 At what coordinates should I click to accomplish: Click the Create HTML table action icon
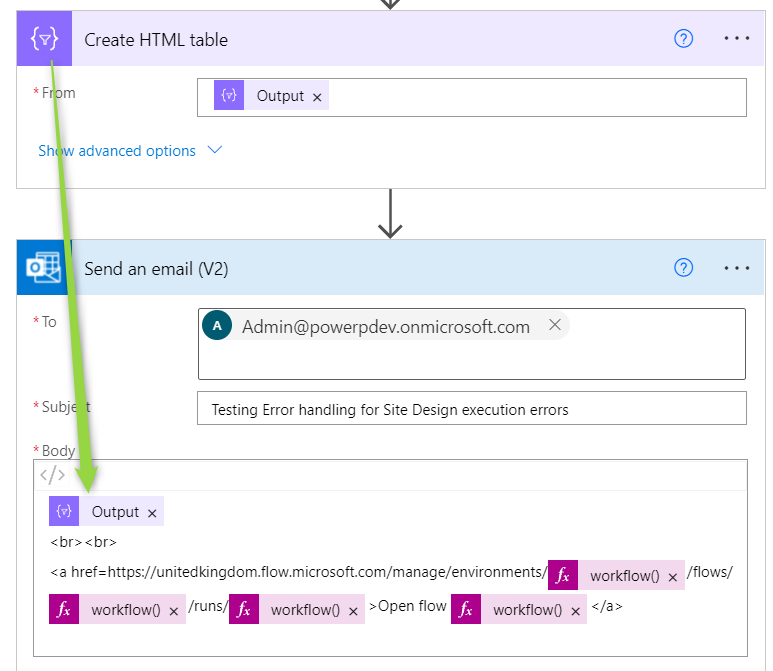pos(44,39)
